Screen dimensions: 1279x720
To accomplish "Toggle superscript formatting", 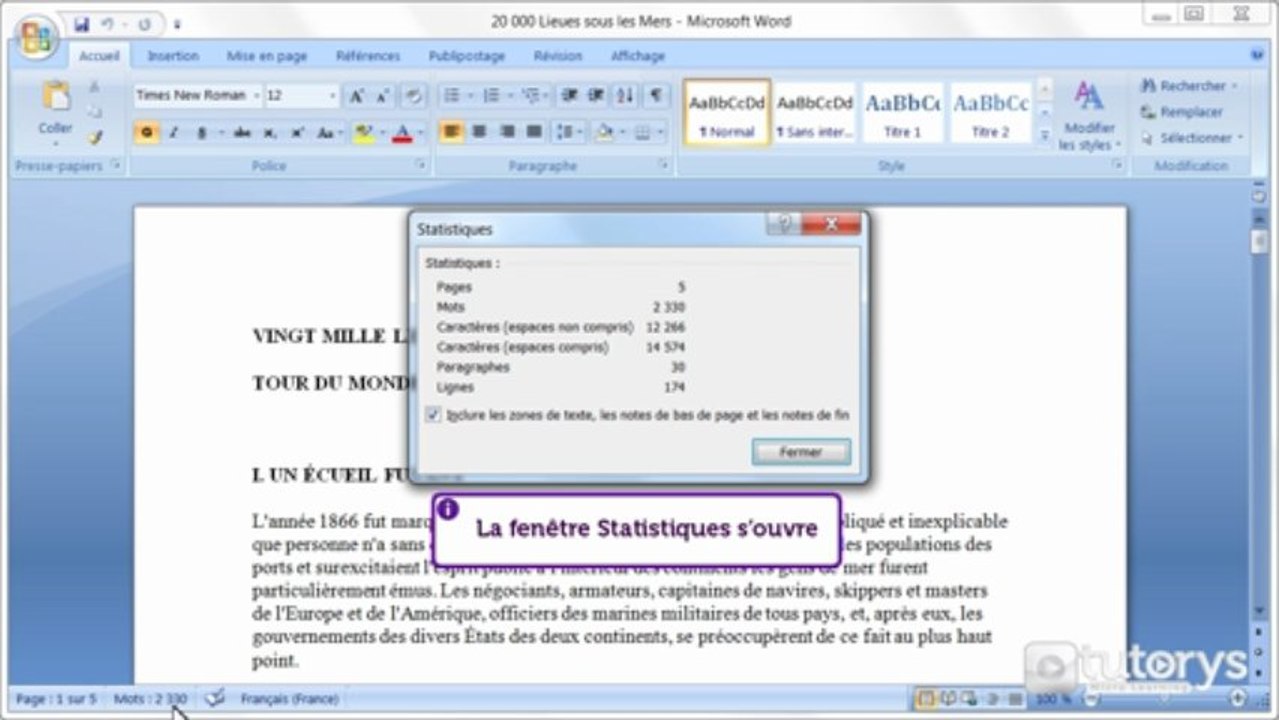I will point(297,132).
